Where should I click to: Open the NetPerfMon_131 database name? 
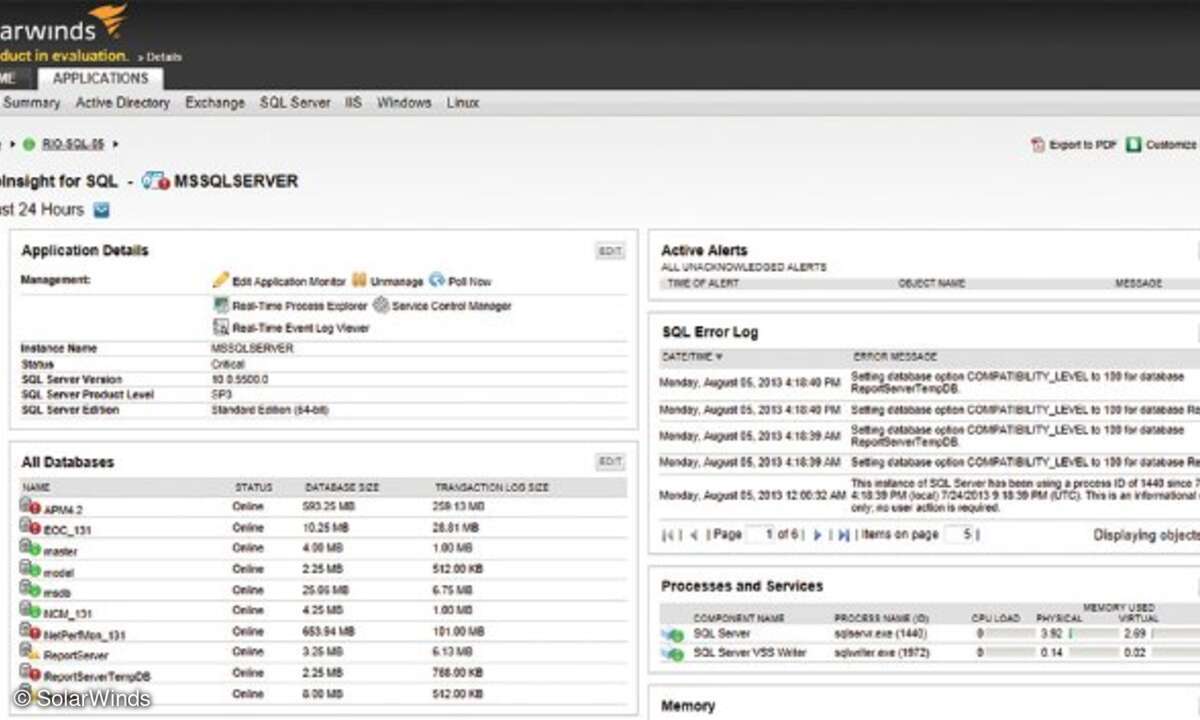pyautogui.click(x=84, y=635)
